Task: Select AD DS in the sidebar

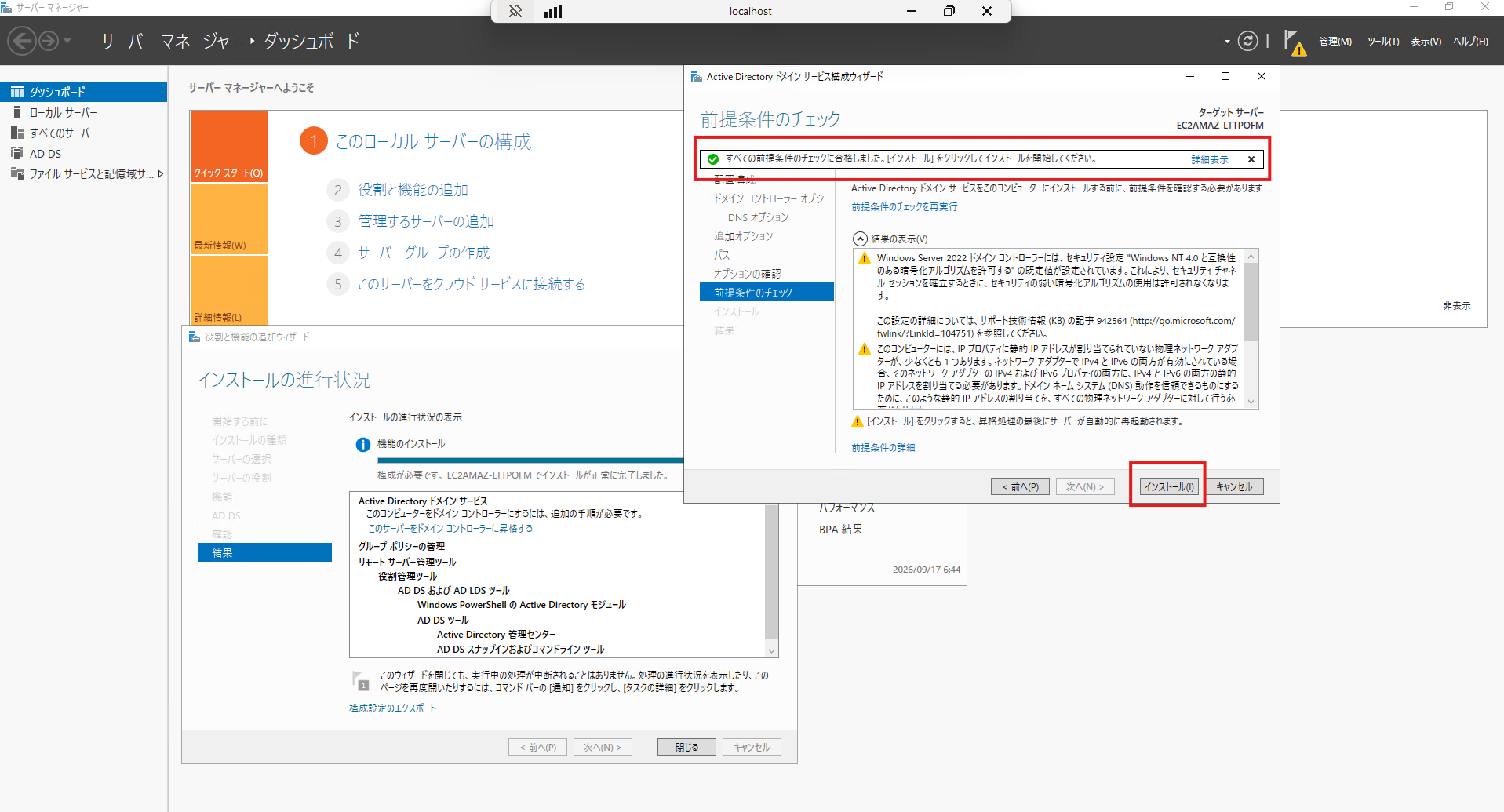Action: (x=83, y=154)
